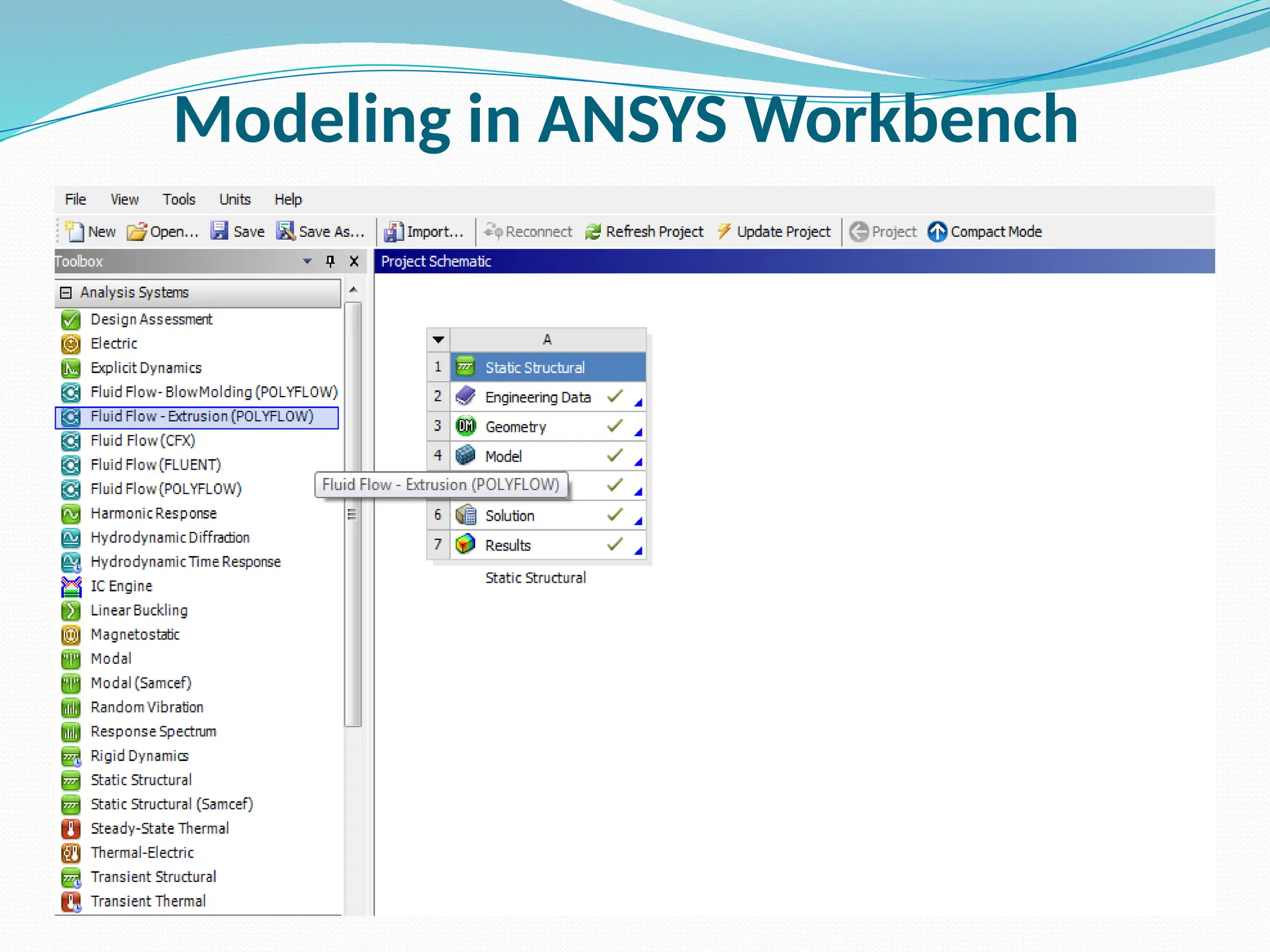
Task: Click the Toolbox scroll up arrow
Action: click(353, 289)
